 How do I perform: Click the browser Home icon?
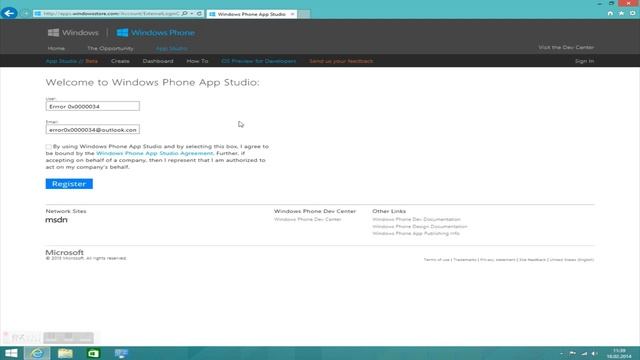[x=610, y=13]
